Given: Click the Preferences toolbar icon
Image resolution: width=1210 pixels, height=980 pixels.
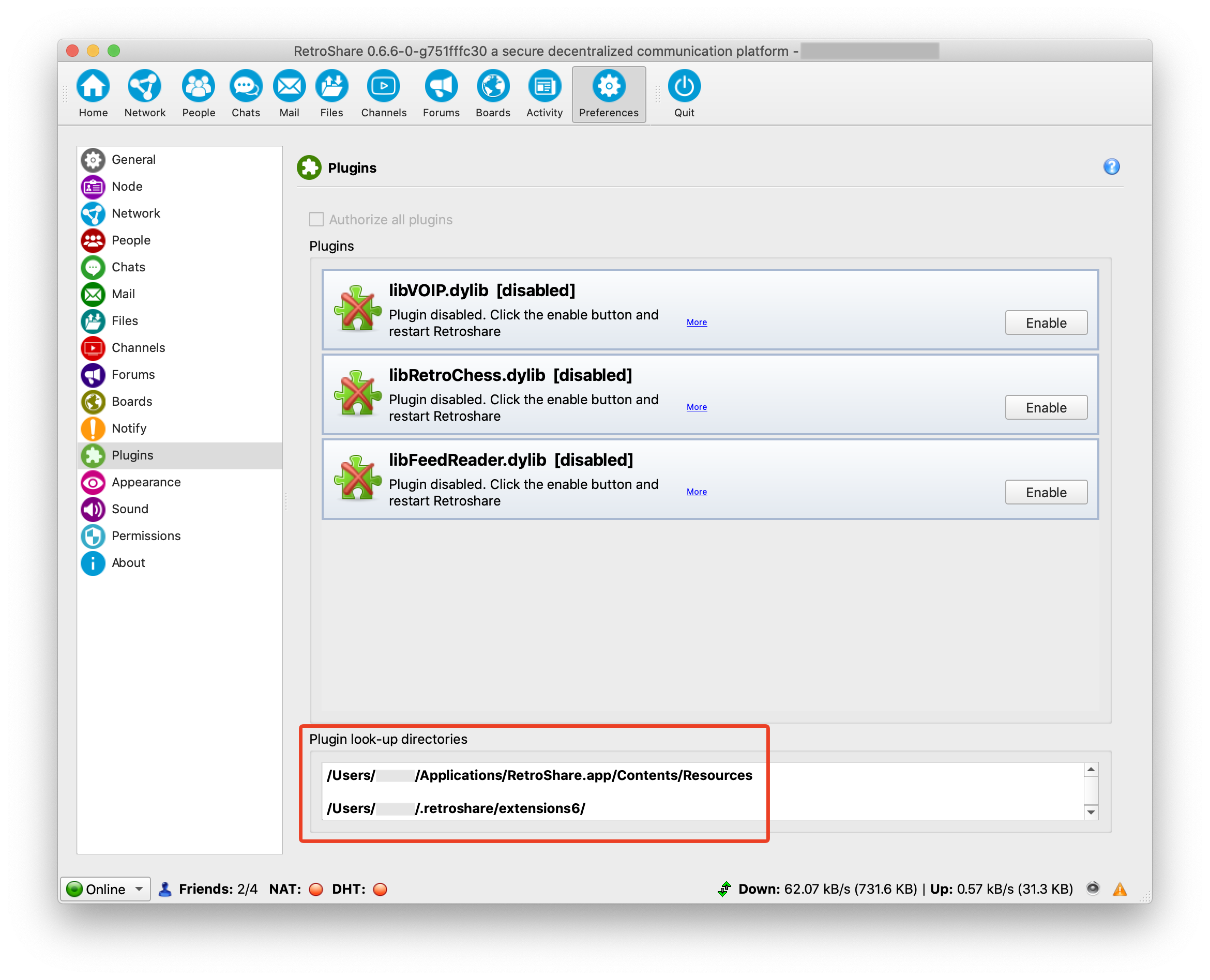Looking at the screenshot, I should click(609, 94).
